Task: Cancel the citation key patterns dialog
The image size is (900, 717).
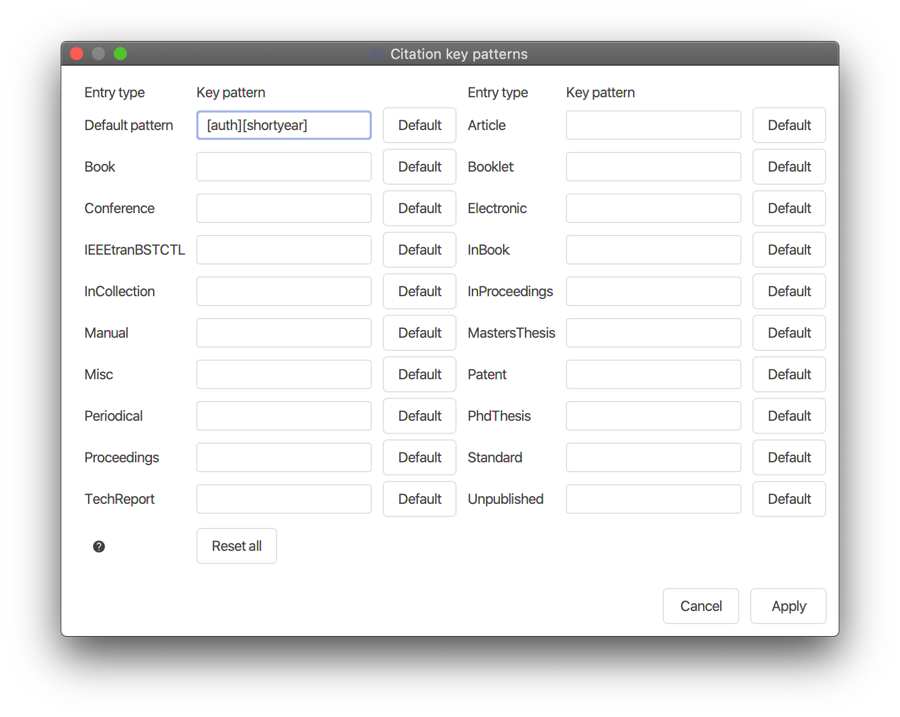Action: click(x=700, y=606)
